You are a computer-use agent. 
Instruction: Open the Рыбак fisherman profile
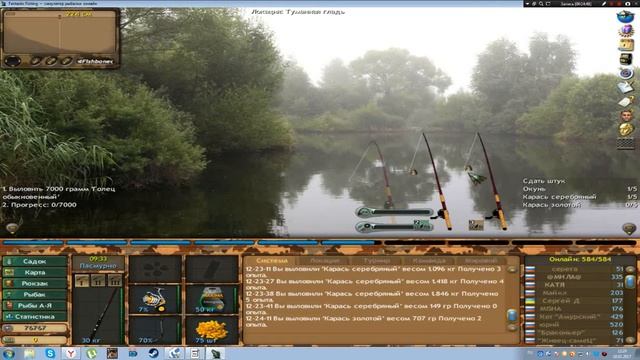(35, 294)
